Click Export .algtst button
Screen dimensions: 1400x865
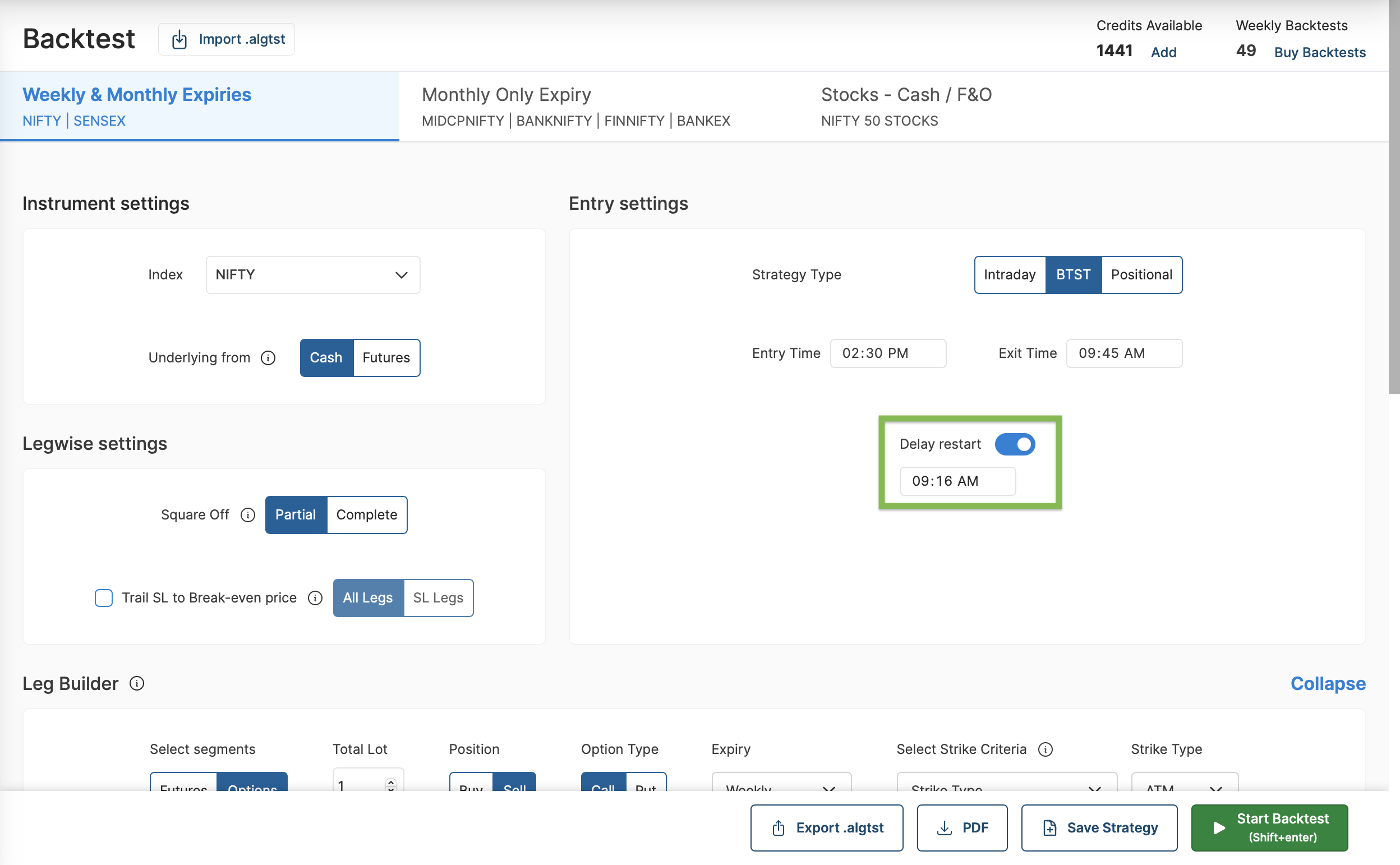tap(827, 828)
